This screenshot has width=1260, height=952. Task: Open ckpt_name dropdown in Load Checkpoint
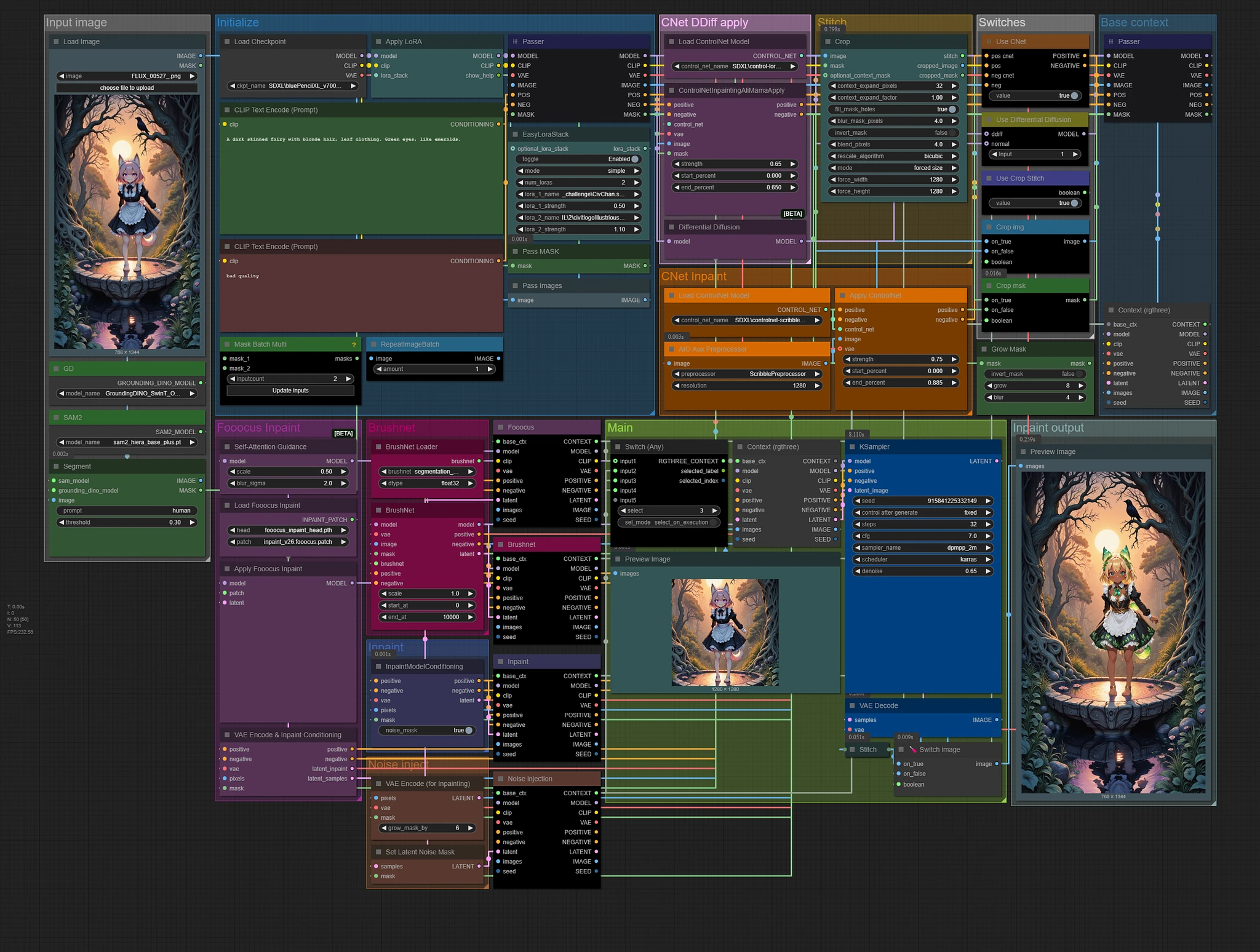pos(293,86)
